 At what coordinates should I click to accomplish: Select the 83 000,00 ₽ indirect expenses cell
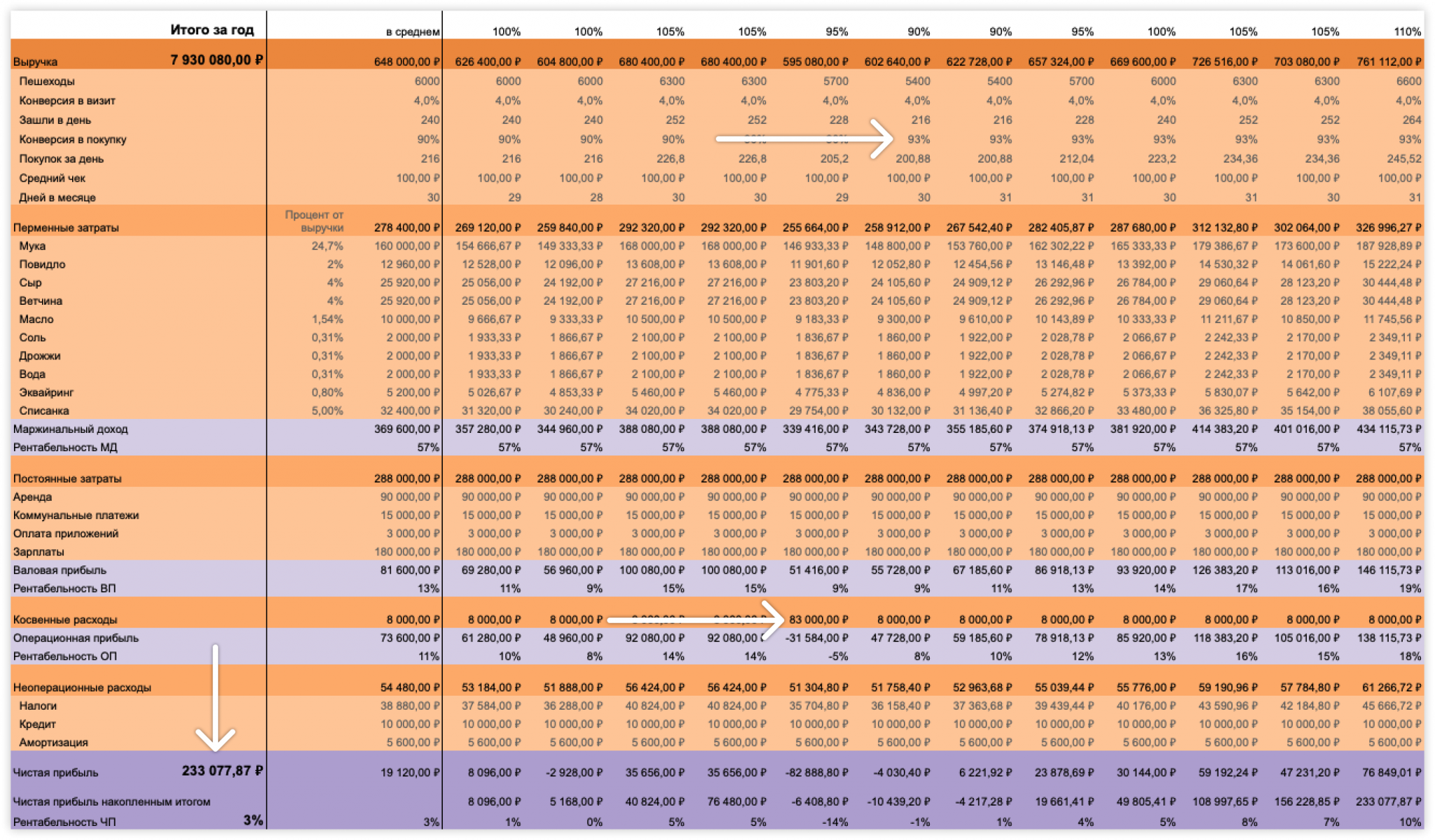(818, 619)
